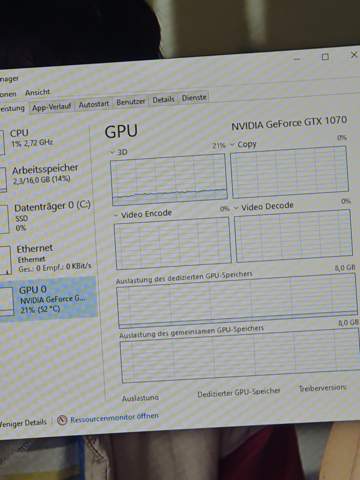This screenshot has width=360, height=480.
Task: Open the Video Decode engine dropdown
Action: tap(236, 208)
